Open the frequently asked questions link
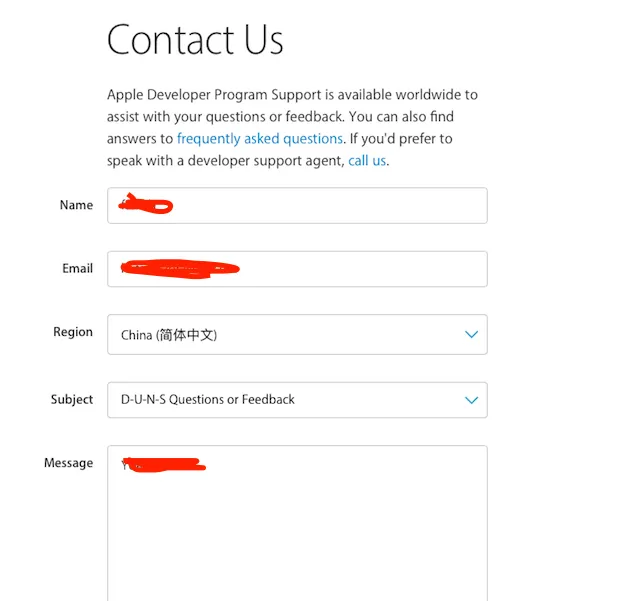Image resolution: width=624 pixels, height=601 pixels. [260, 139]
